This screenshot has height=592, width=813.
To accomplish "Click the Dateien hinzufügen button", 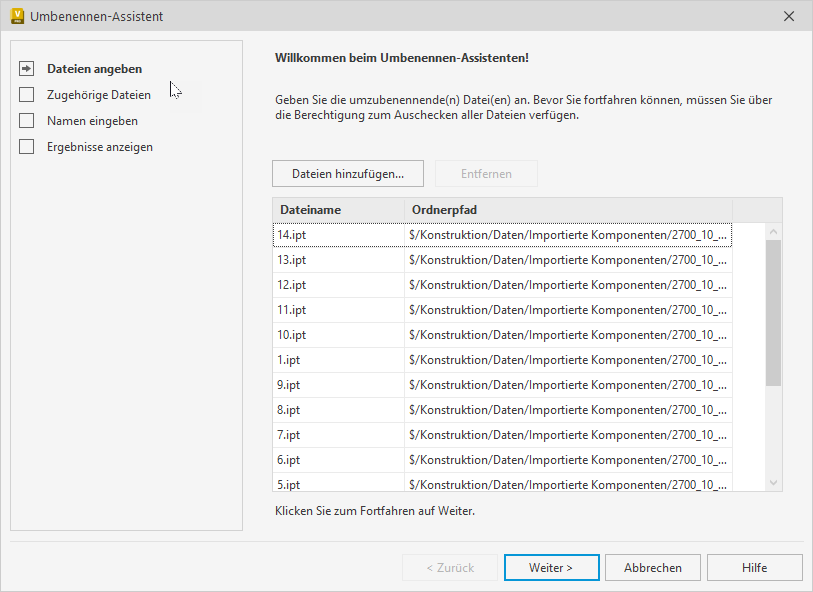I will 347,173.
